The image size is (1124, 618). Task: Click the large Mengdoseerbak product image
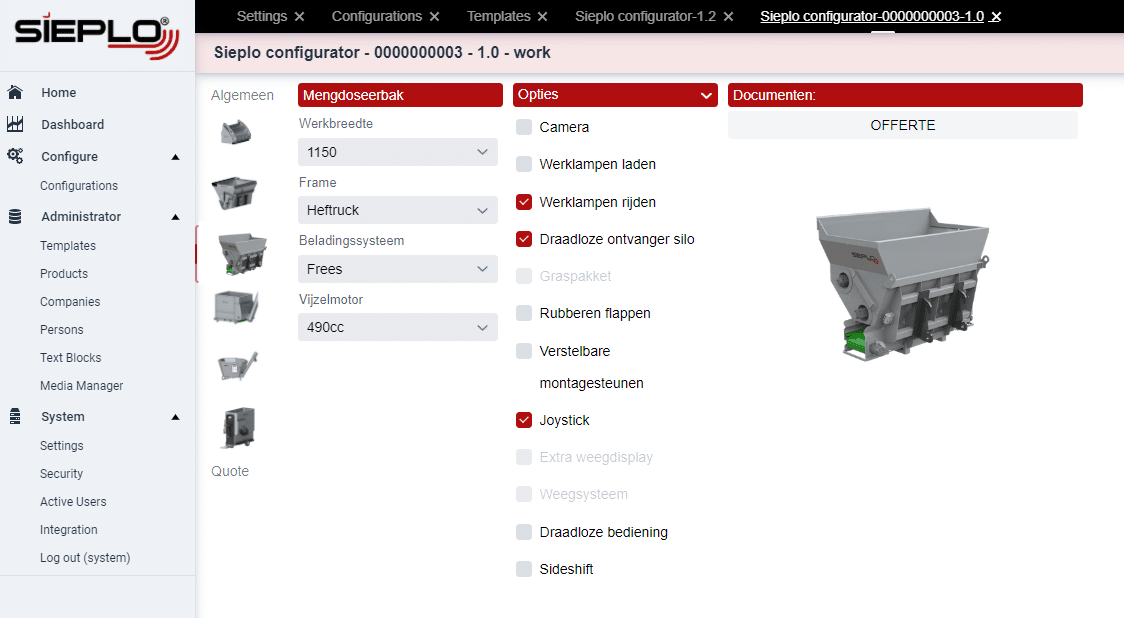pyautogui.click(x=903, y=284)
